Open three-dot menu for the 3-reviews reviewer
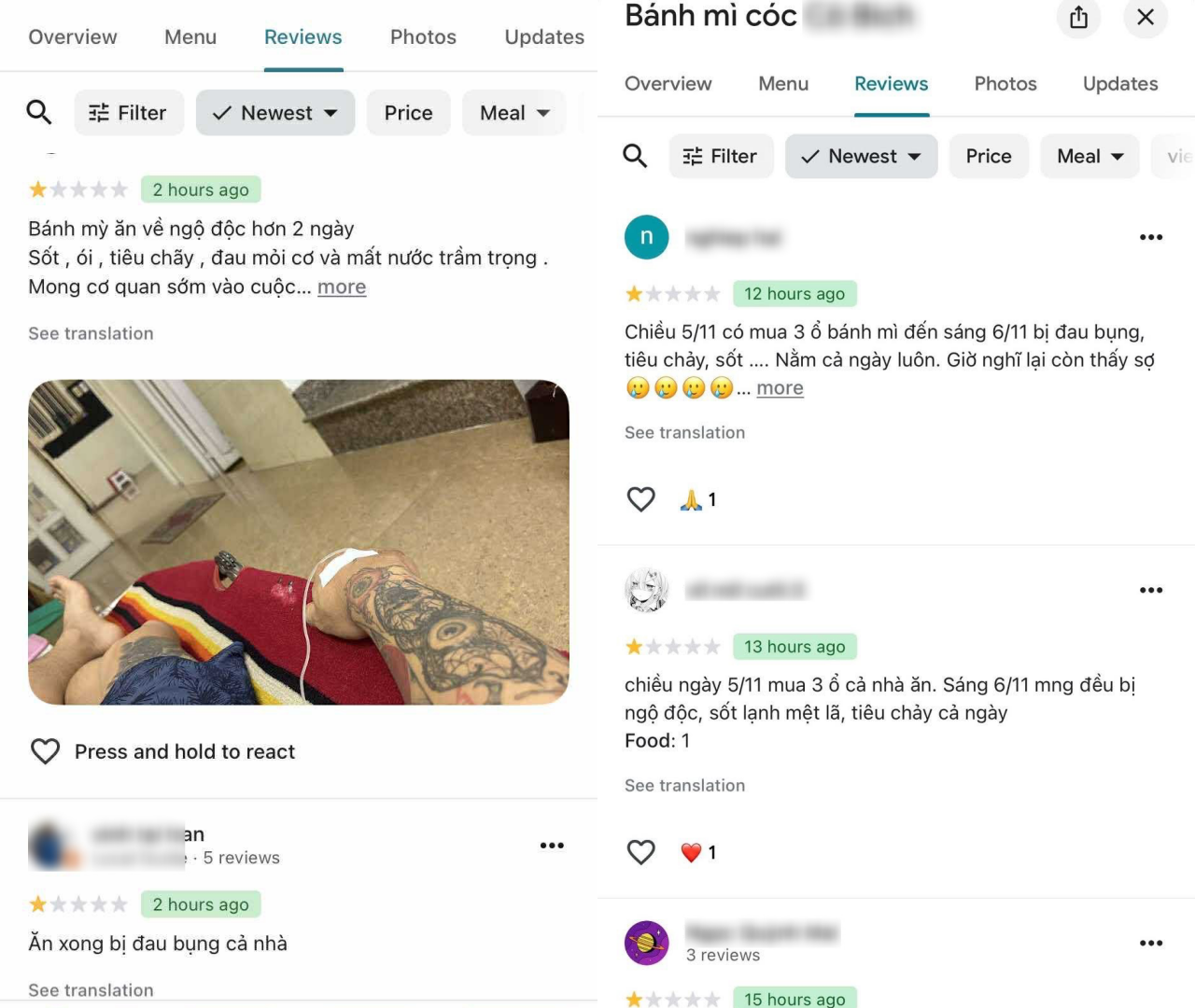This screenshot has width=1195, height=1008. coord(1151,943)
